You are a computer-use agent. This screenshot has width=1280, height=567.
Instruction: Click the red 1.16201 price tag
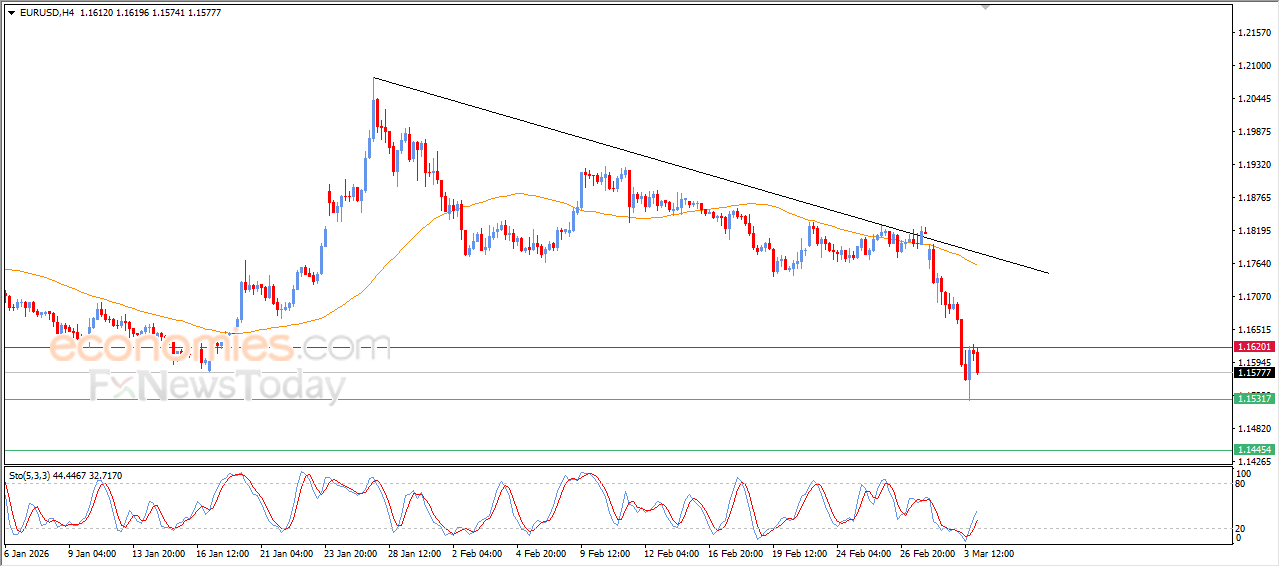pyautogui.click(x=1254, y=346)
